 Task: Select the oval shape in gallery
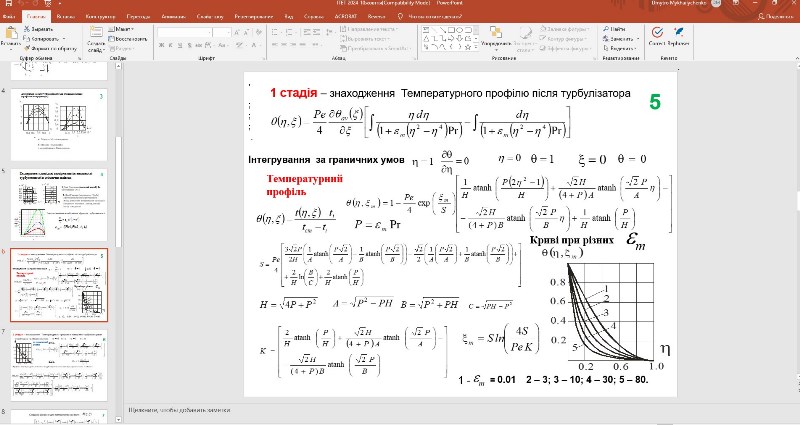(x=460, y=30)
